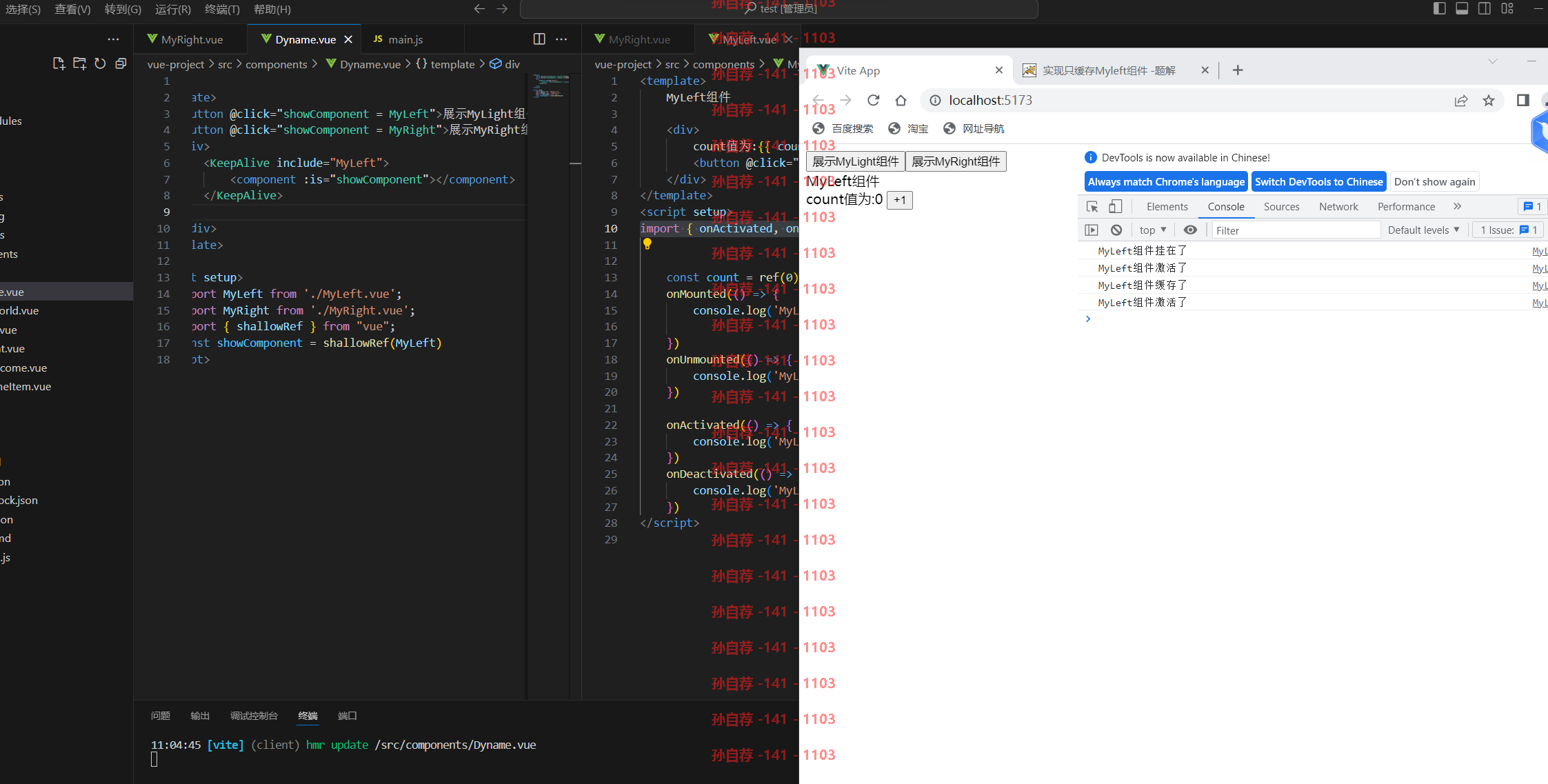Screen dimensions: 1548x784
Task: Clear the DevTools console
Action: coord(1116,230)
